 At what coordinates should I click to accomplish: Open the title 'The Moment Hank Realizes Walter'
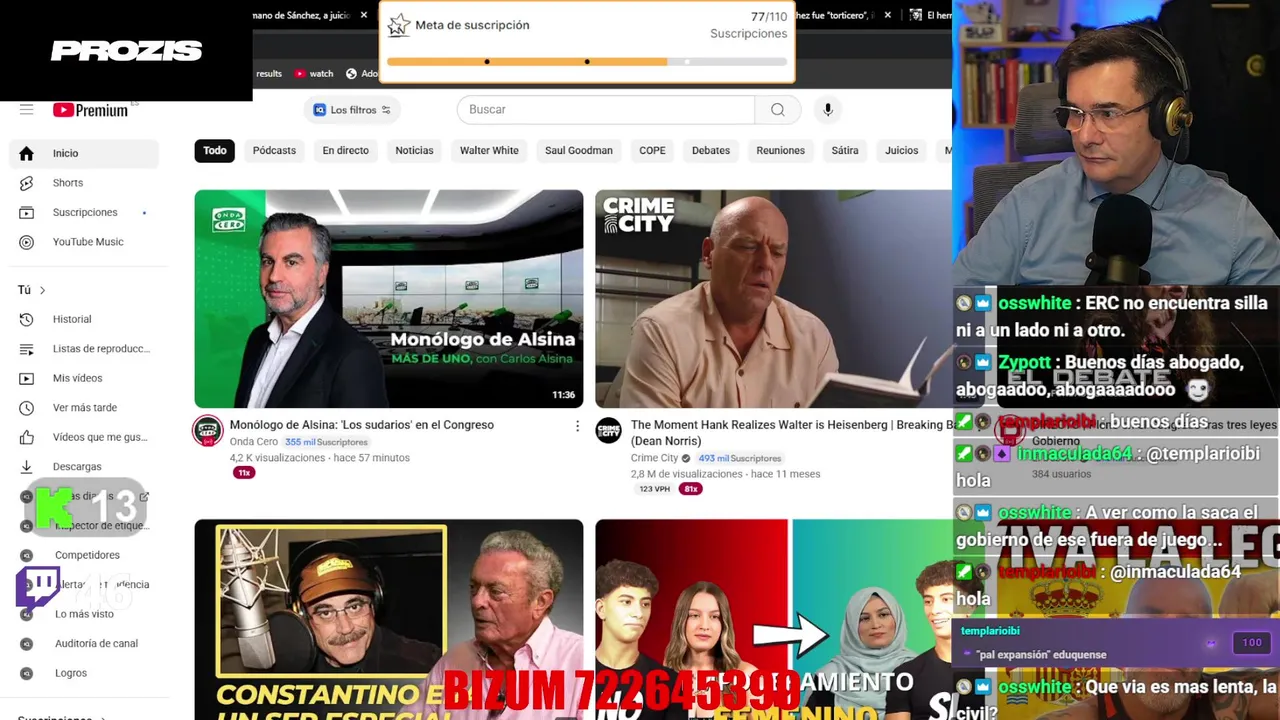point(791,433)
